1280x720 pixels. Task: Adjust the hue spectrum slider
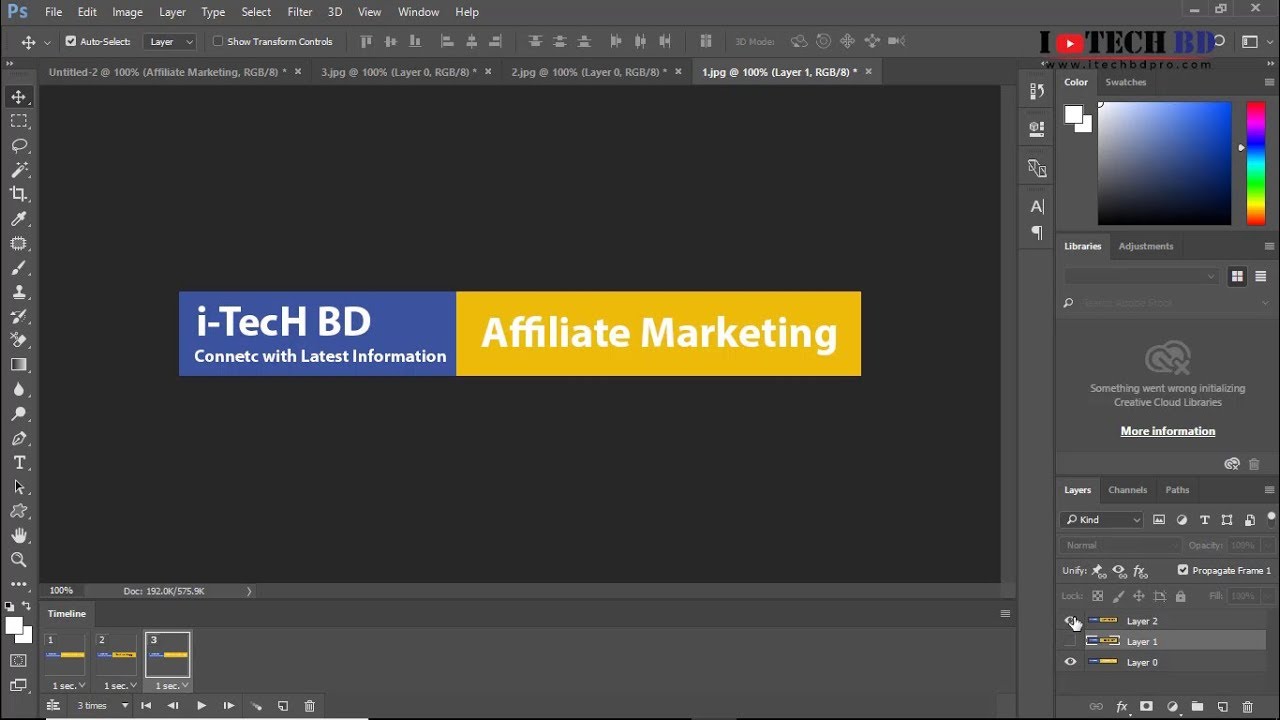[x=1256, y=163]
